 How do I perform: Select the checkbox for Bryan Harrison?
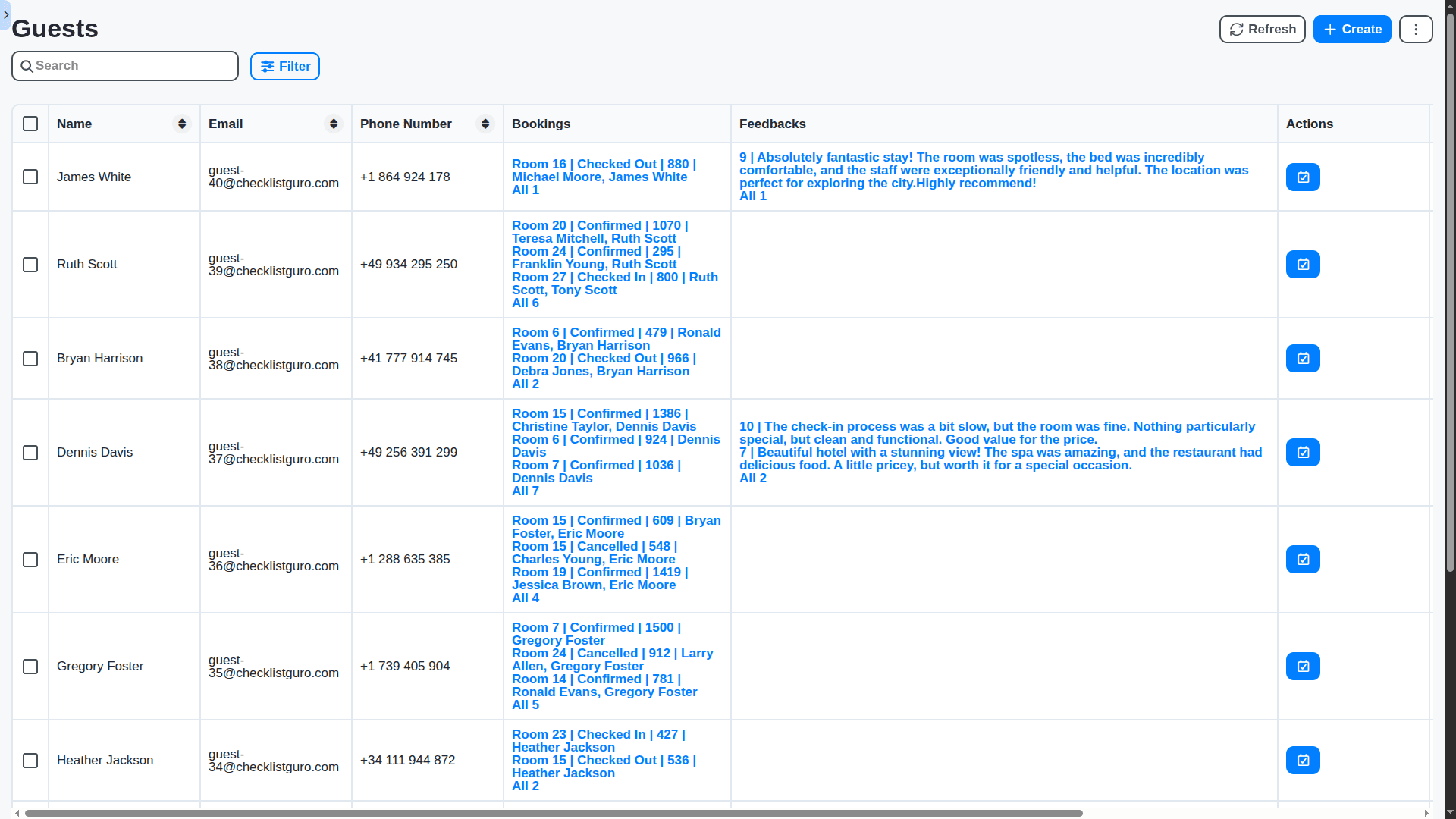click(x=30, y=359)
